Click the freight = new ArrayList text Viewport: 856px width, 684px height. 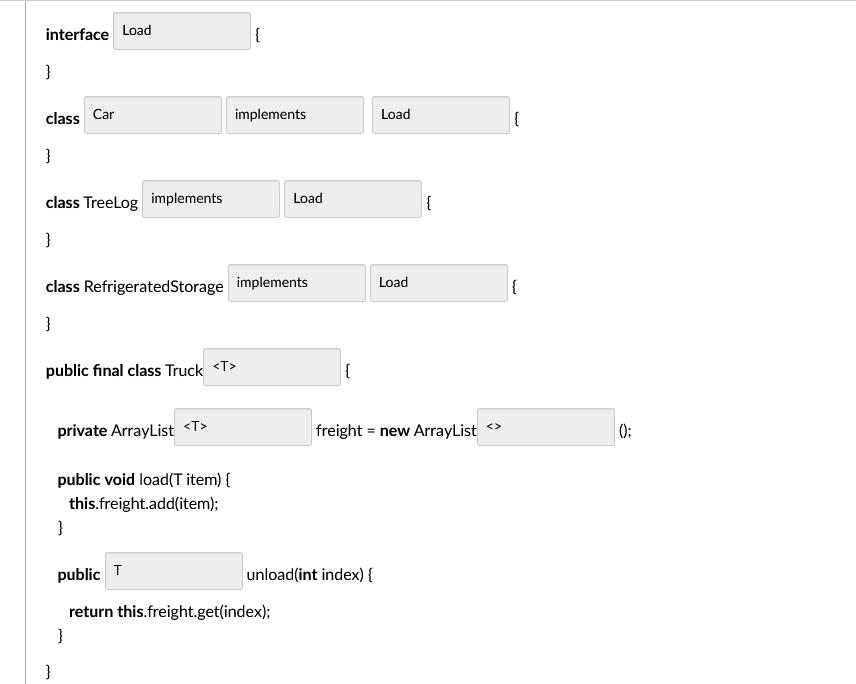[x=397, y=431]
